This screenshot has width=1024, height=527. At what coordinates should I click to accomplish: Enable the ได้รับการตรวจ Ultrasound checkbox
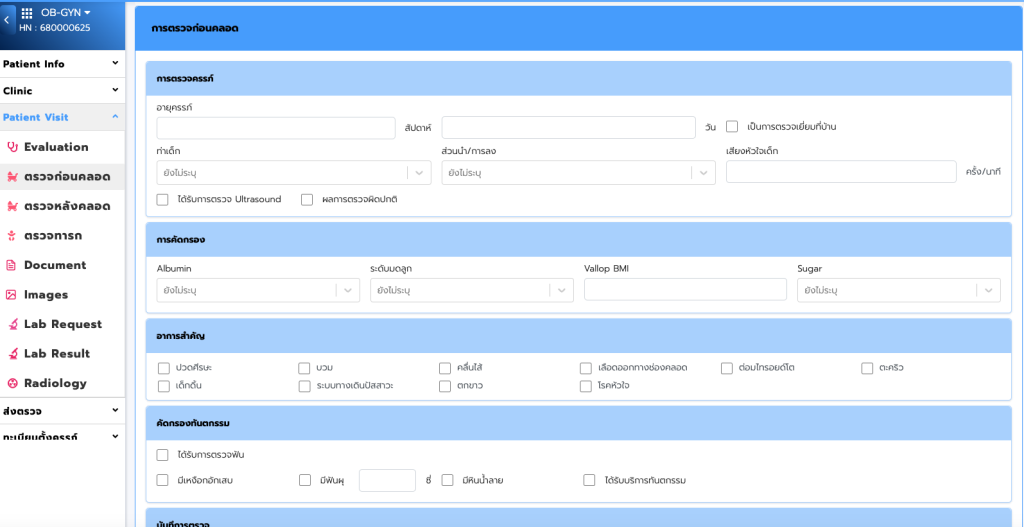163,200
